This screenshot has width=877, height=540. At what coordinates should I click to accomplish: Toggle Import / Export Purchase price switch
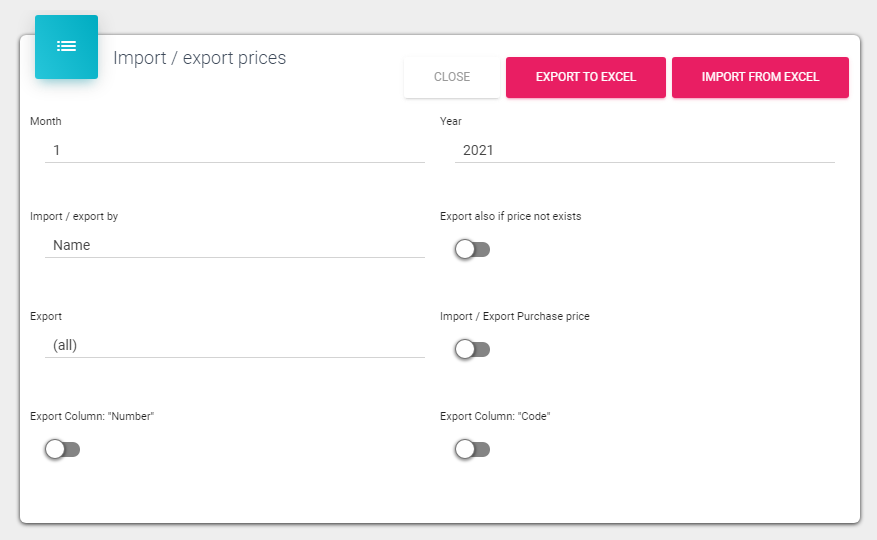pos(472,349)
